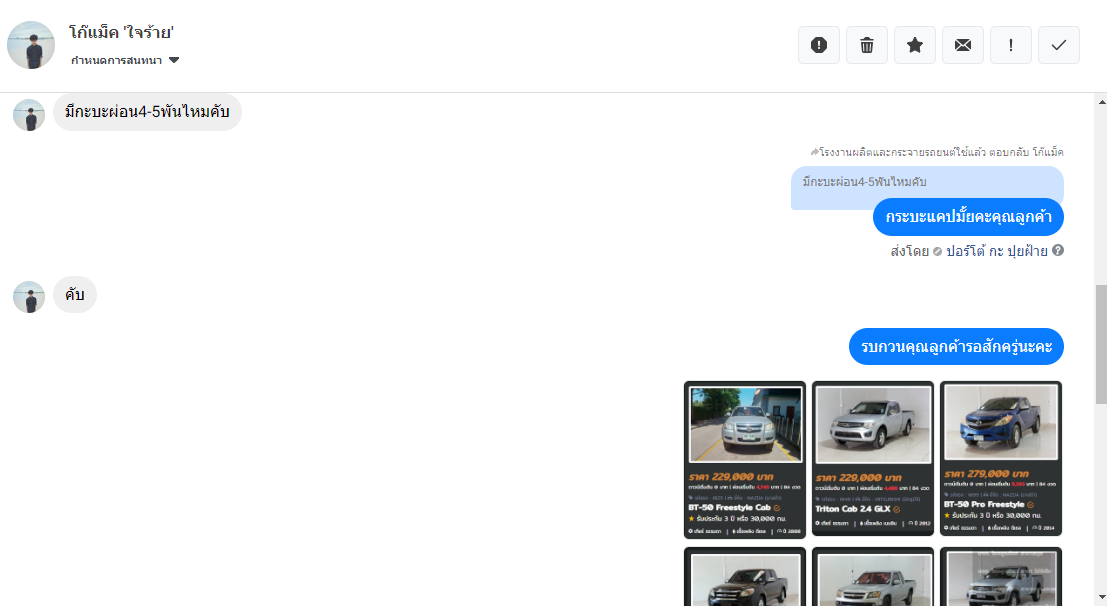Click the scroll up arrow of the chat

tap(1101, 102)
